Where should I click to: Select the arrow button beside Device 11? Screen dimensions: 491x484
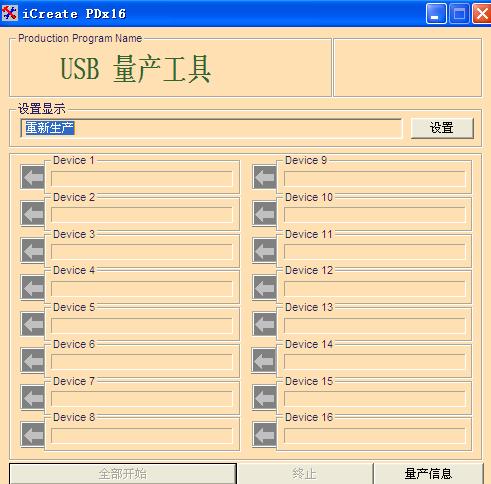coord(265,250)
